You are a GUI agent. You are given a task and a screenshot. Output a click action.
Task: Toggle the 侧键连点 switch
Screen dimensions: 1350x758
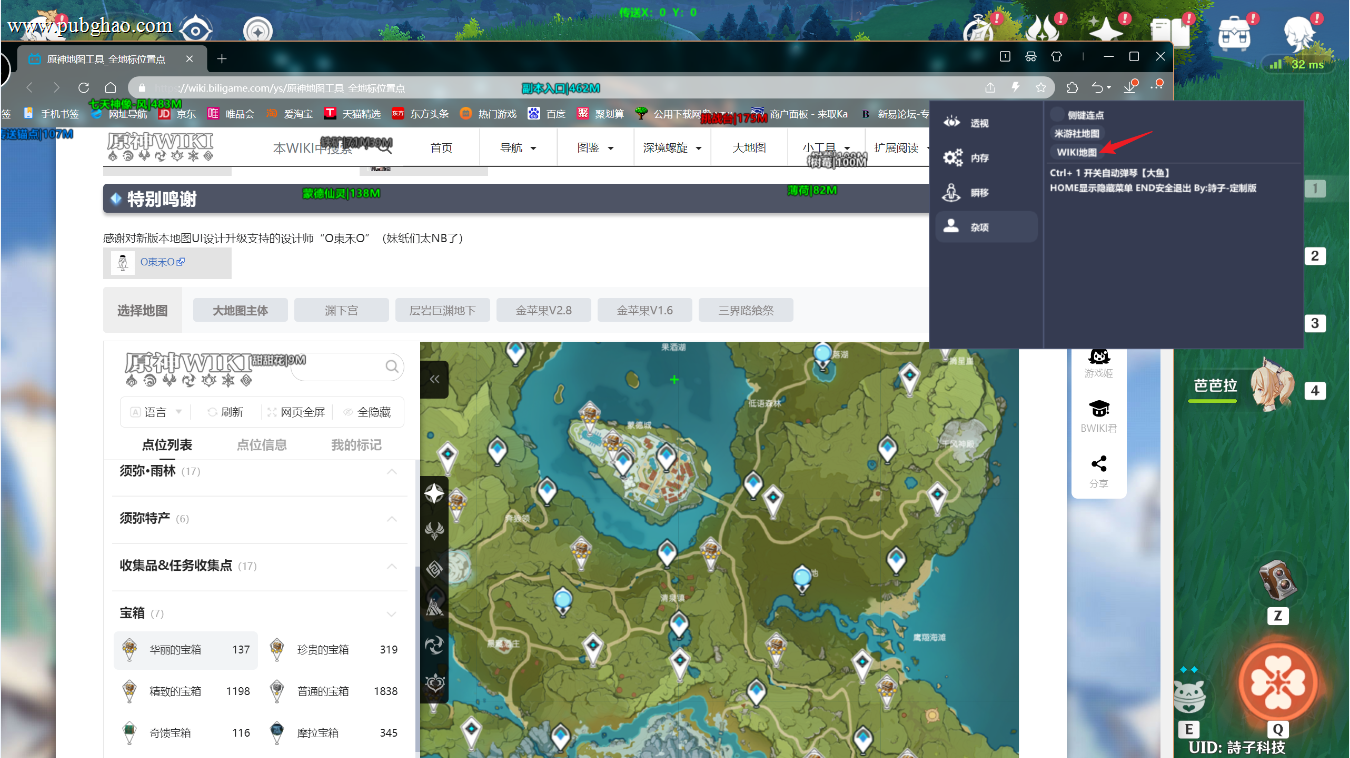pyautogui.click(x=1058, y=115)
